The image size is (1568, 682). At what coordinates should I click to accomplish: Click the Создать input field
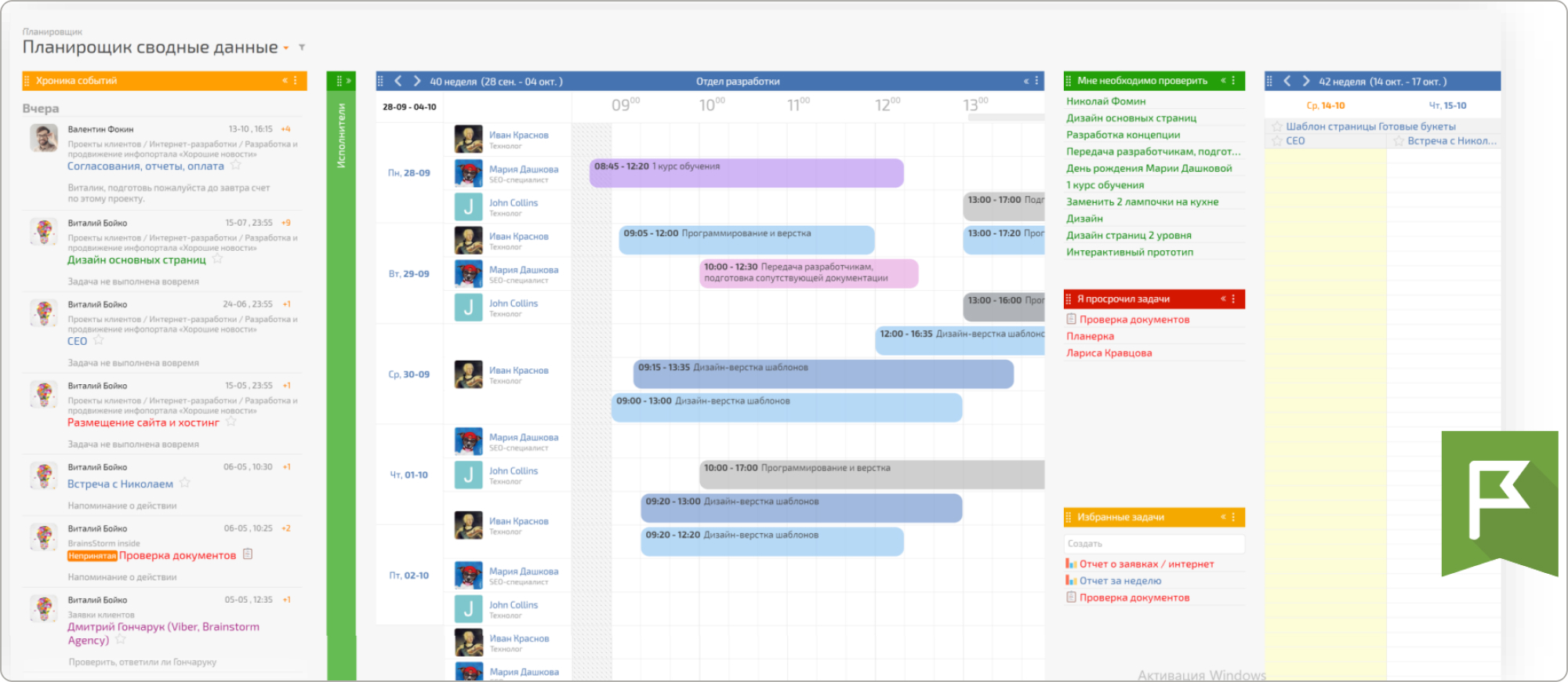tap(1154, 543)
